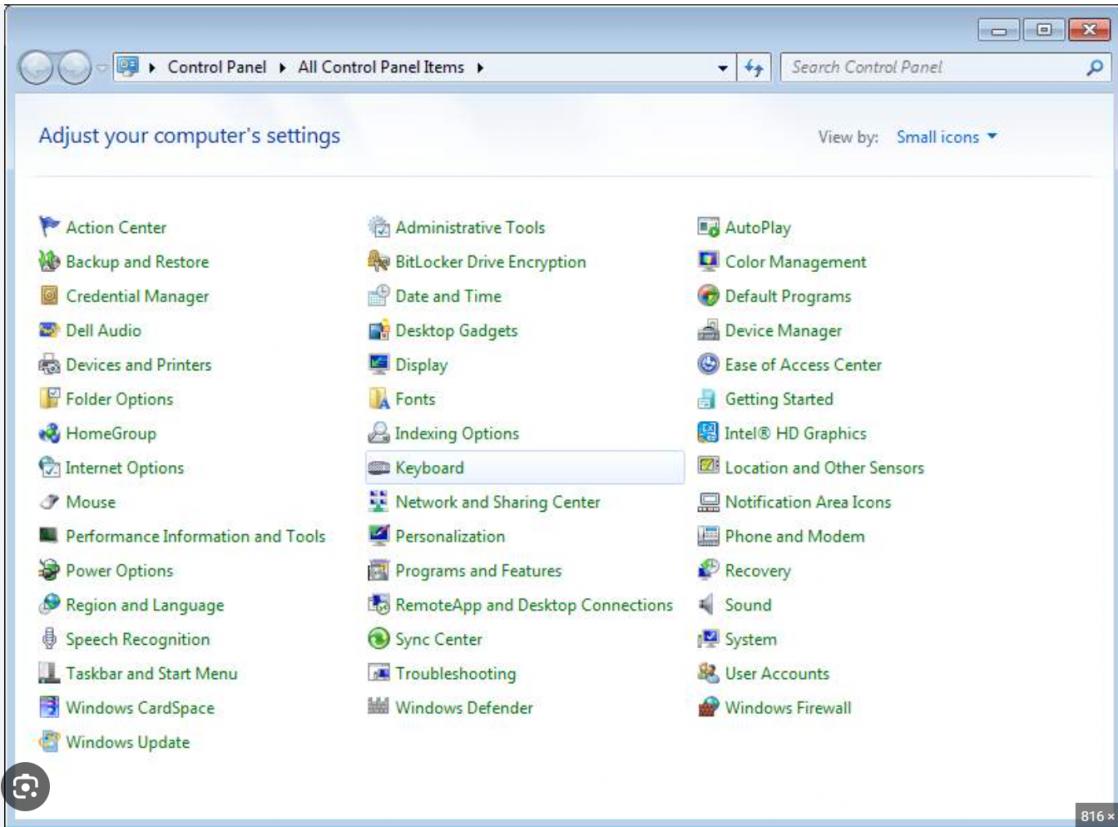Click into the Search Control Panel field
Screen dimensions: 1118x827
pos(930,68)
